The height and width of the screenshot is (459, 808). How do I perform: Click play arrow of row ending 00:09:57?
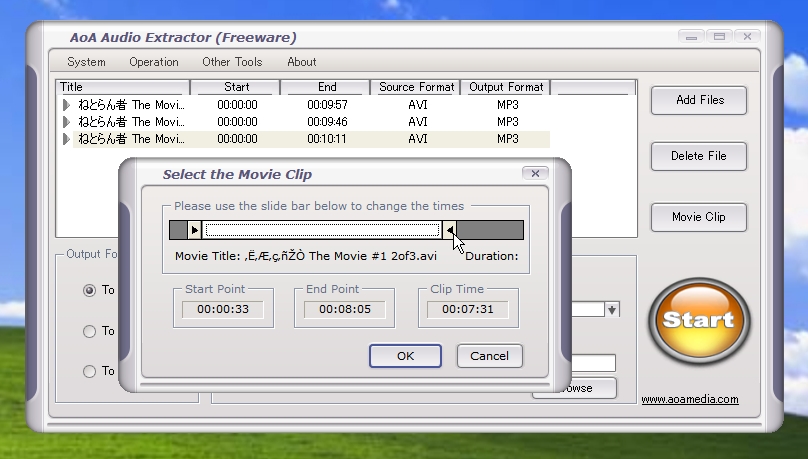pyautogui.click(x=66, y=105)
